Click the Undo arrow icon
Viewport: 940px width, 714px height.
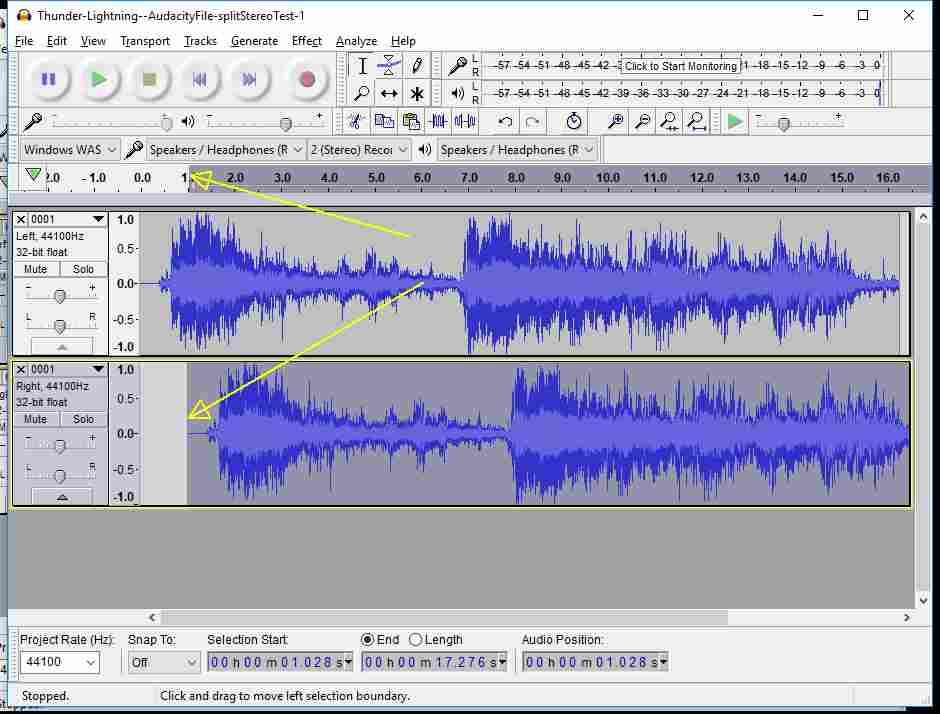click(505, 122)
